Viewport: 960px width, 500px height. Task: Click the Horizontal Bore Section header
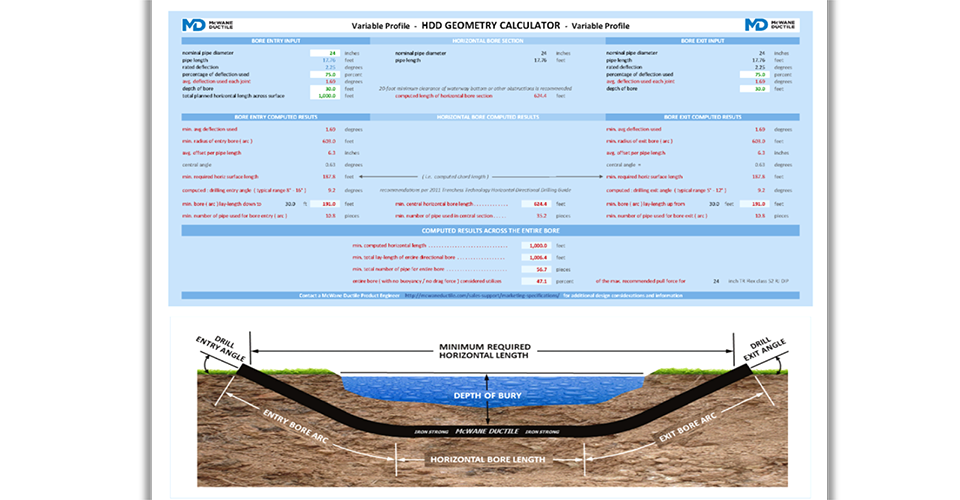coord(487,41)
